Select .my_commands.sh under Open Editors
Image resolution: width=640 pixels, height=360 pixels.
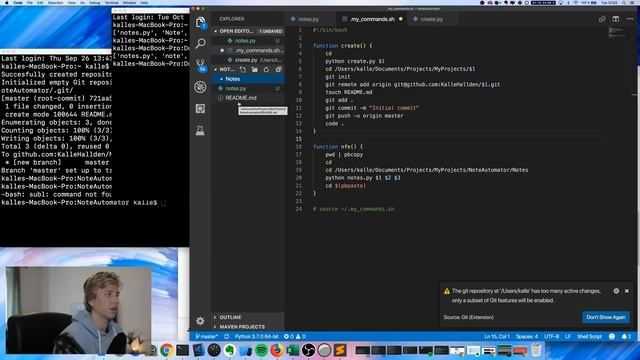coord(248,50)
